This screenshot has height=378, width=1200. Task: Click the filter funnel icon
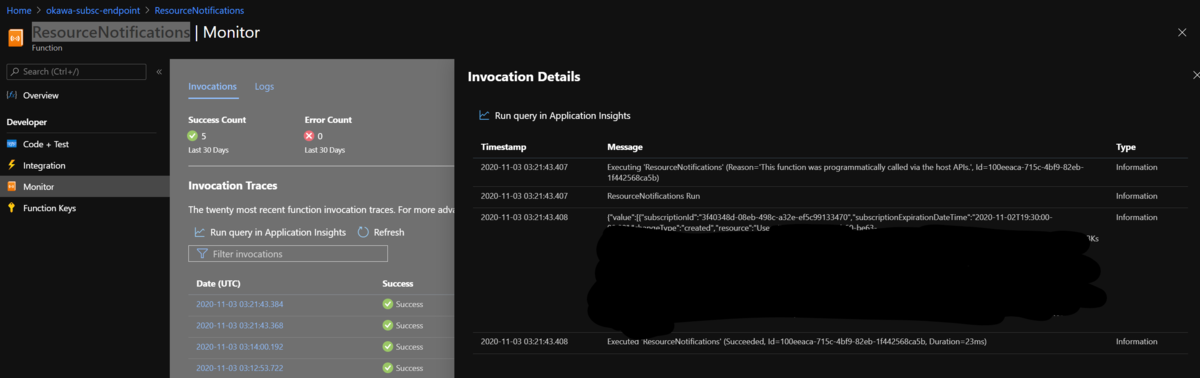pos(201,254)
